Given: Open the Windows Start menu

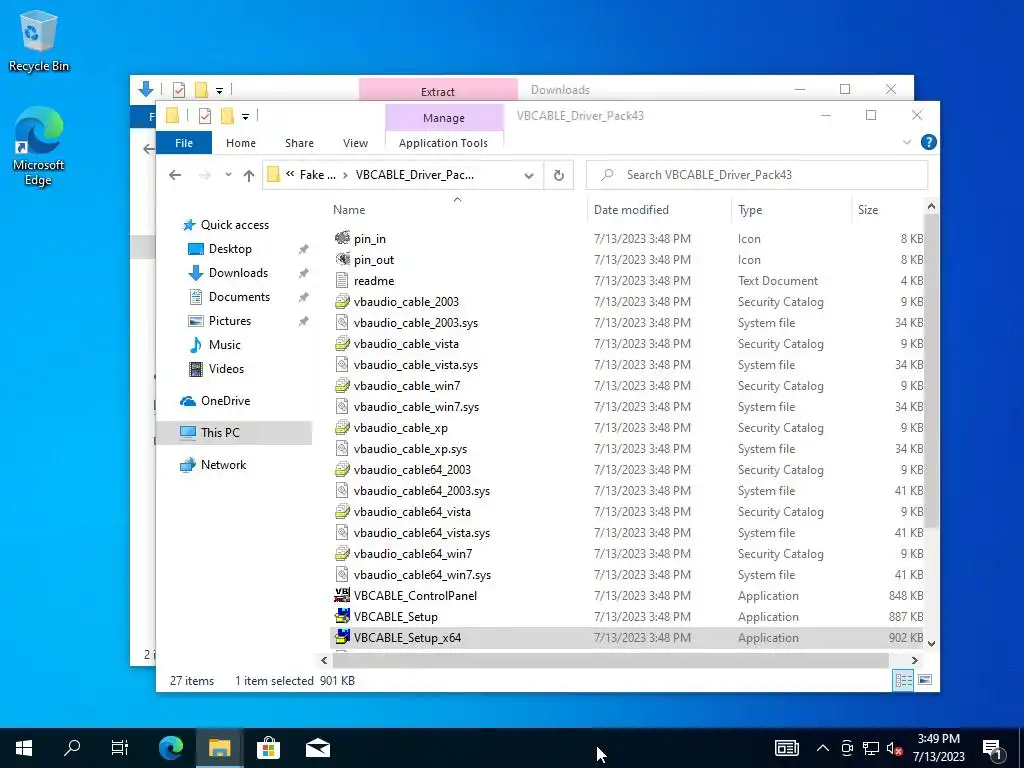Looking at the screenshot, I should point(24,748).
